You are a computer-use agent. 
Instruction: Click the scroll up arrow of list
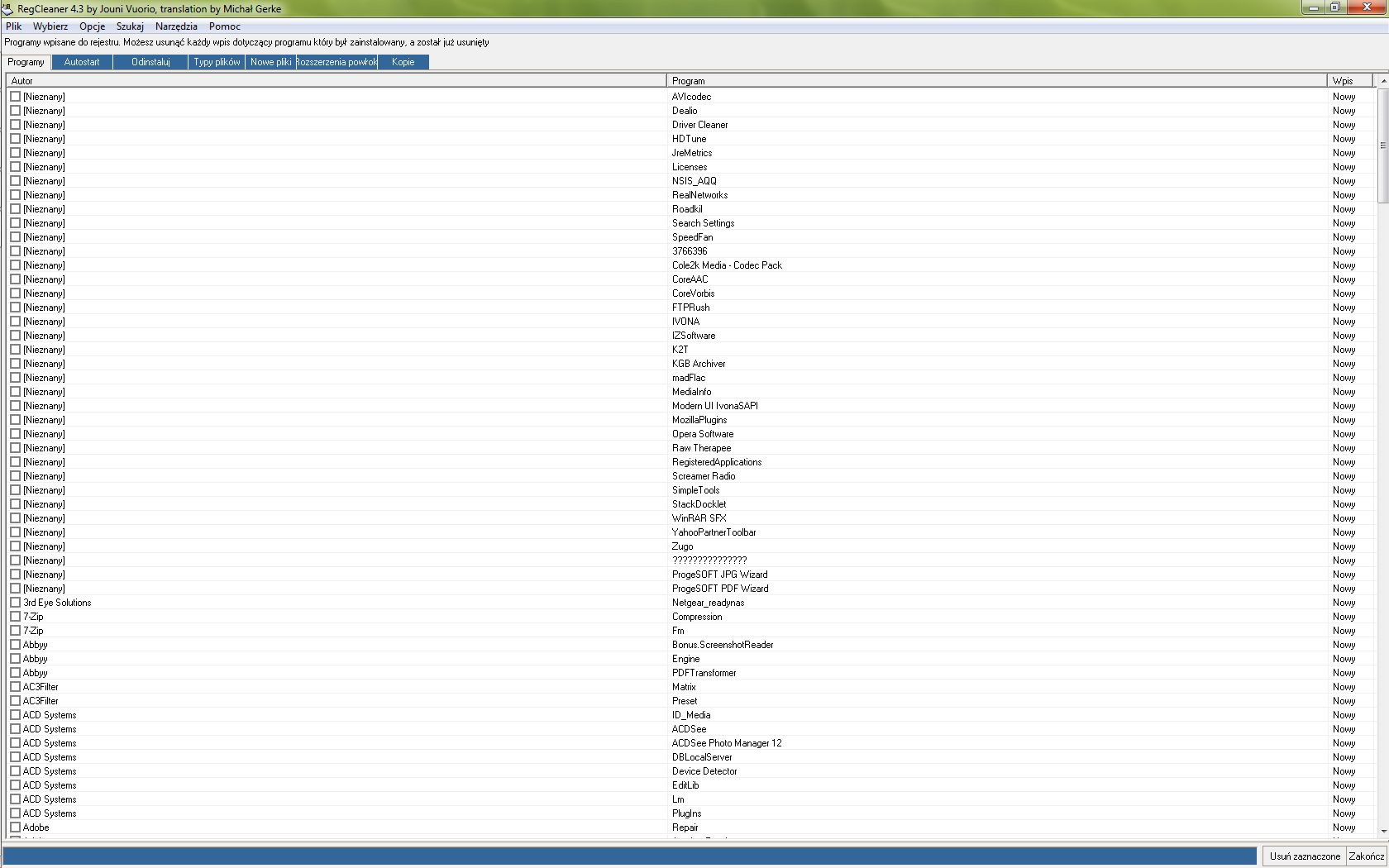(1382, 81)
